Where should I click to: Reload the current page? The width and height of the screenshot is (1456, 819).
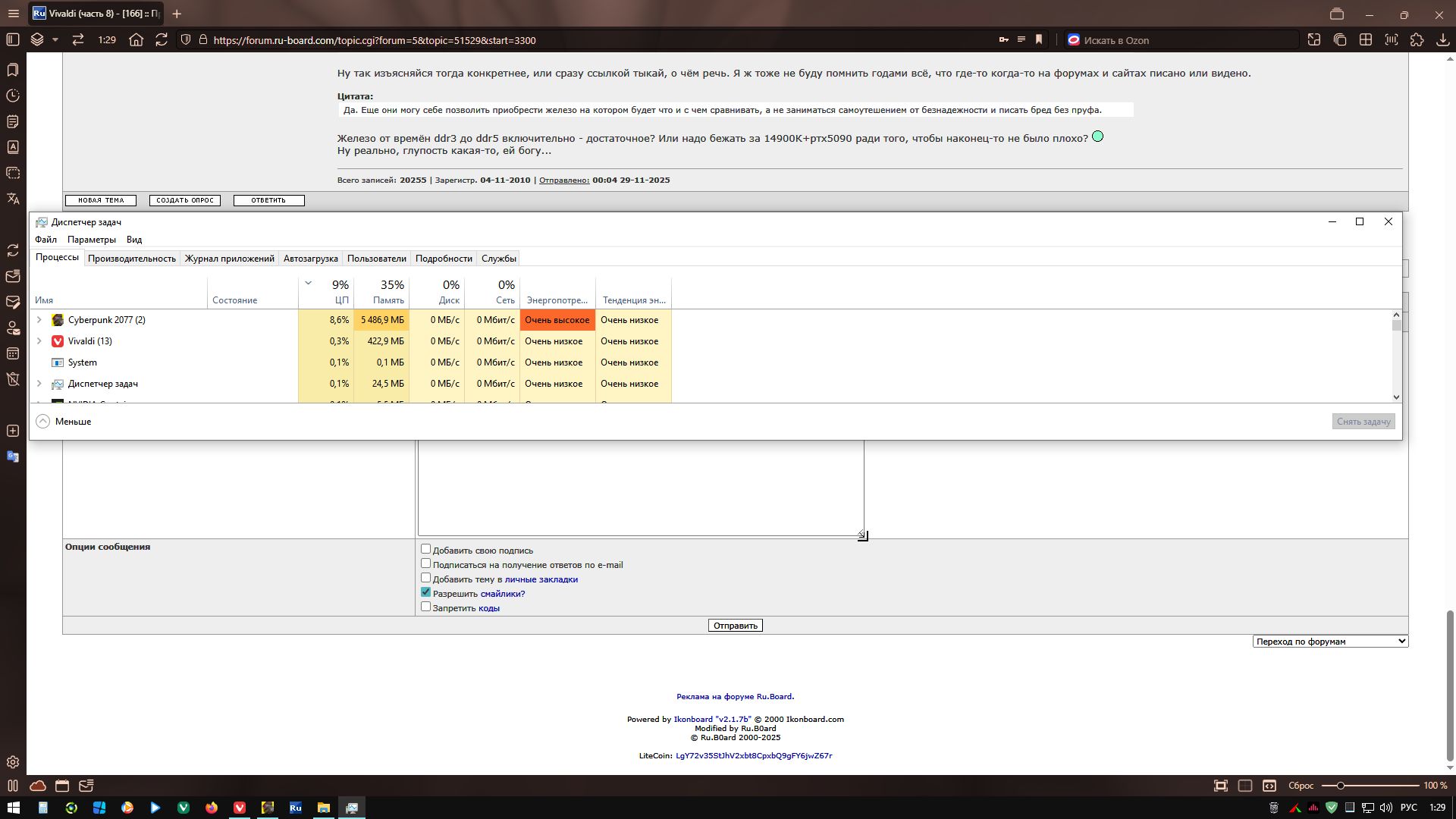(x=162, y=40)
